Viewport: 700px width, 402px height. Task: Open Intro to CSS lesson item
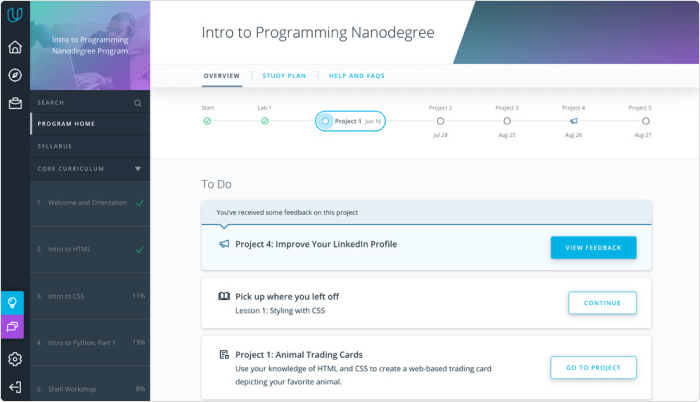tap(90, 296)
